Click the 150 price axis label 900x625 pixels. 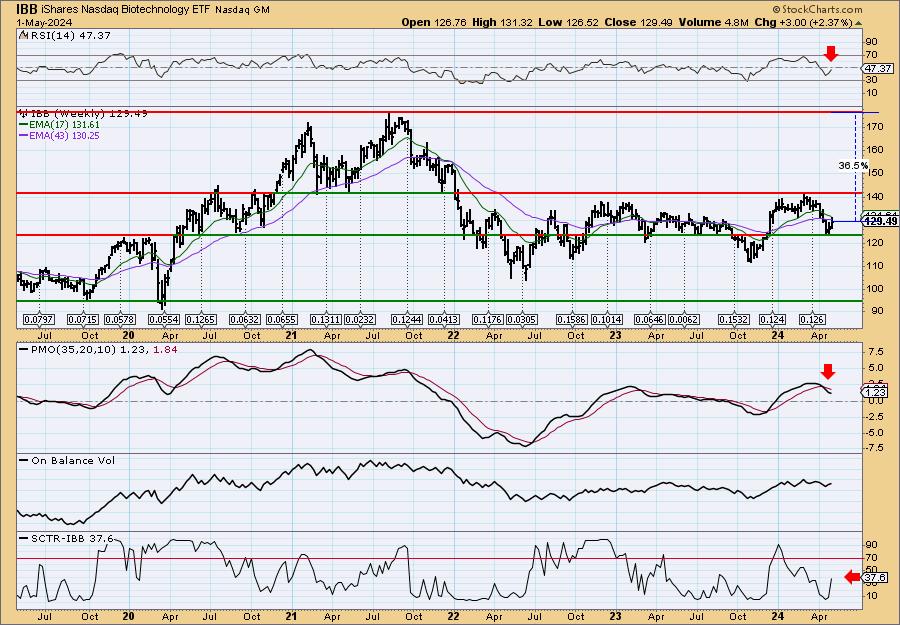[876, 173]
